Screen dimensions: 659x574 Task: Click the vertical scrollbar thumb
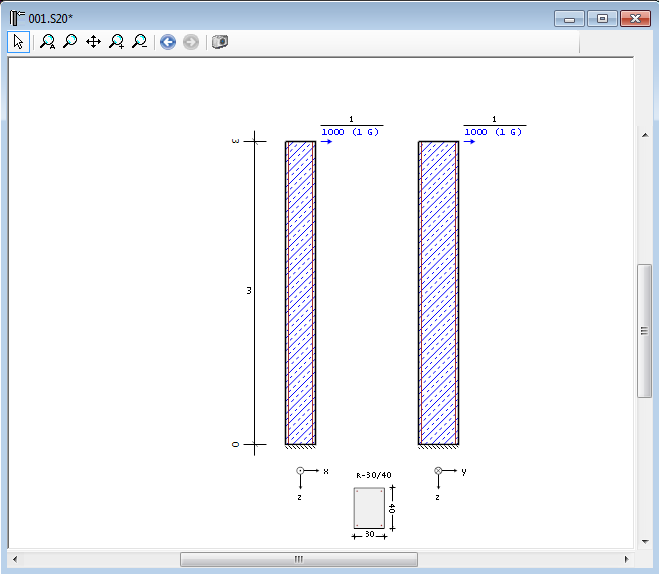coord(644,332)
